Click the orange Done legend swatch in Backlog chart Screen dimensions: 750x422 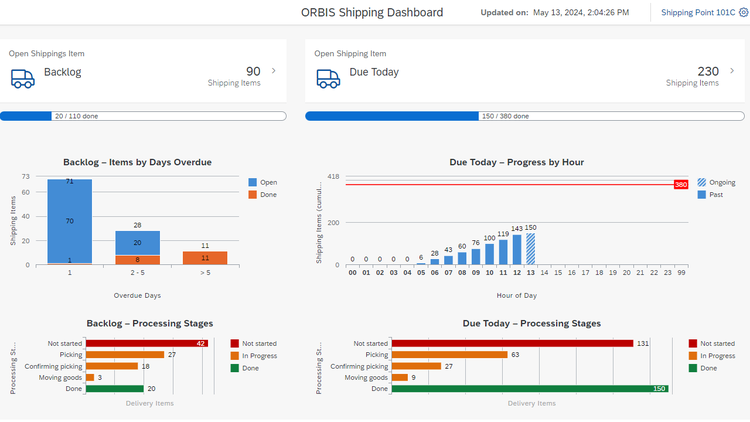tap(253, 195)
